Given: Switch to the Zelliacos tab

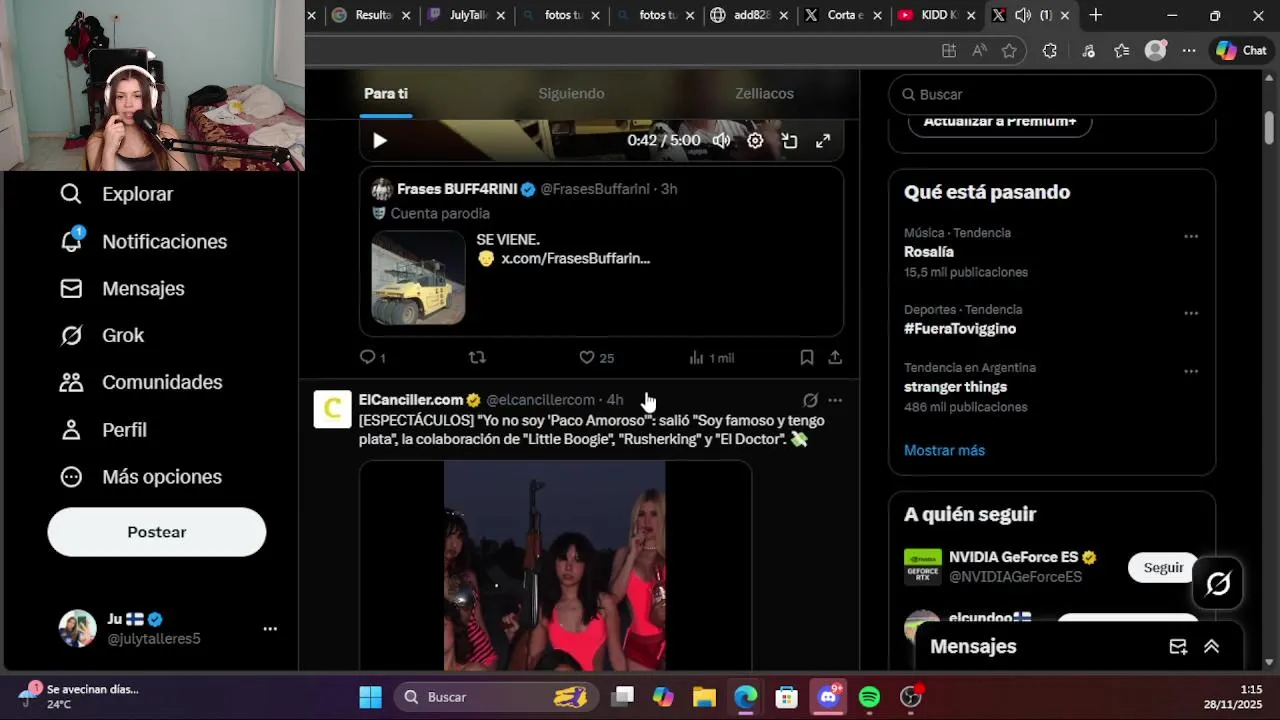Looking at the screenshot, I should click(764, 93).
